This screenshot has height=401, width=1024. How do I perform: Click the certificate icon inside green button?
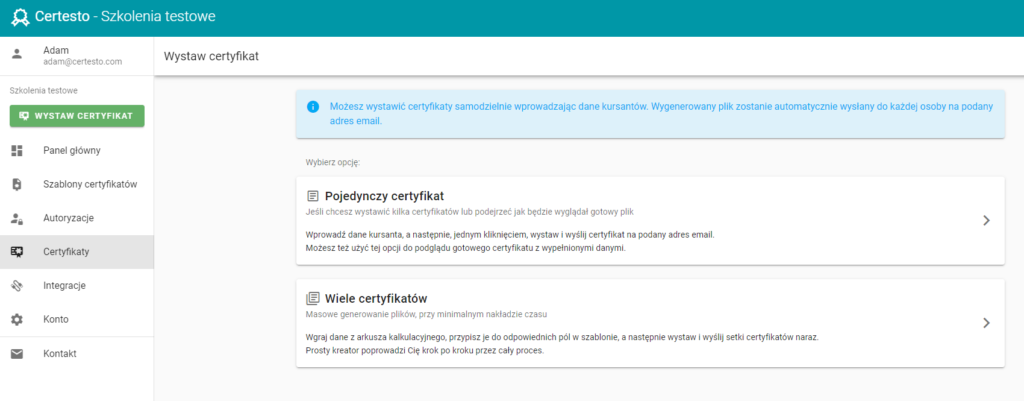(24, 116)
